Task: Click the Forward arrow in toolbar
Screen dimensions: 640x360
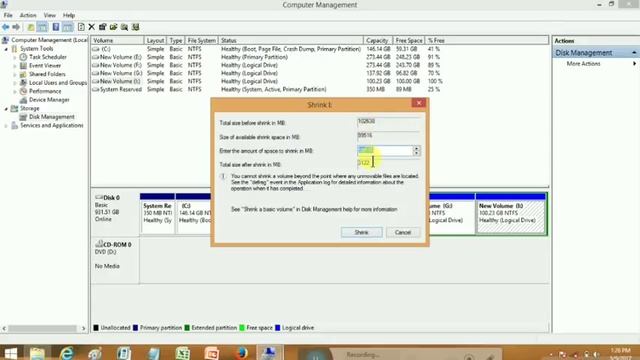Action: (16, 27)
